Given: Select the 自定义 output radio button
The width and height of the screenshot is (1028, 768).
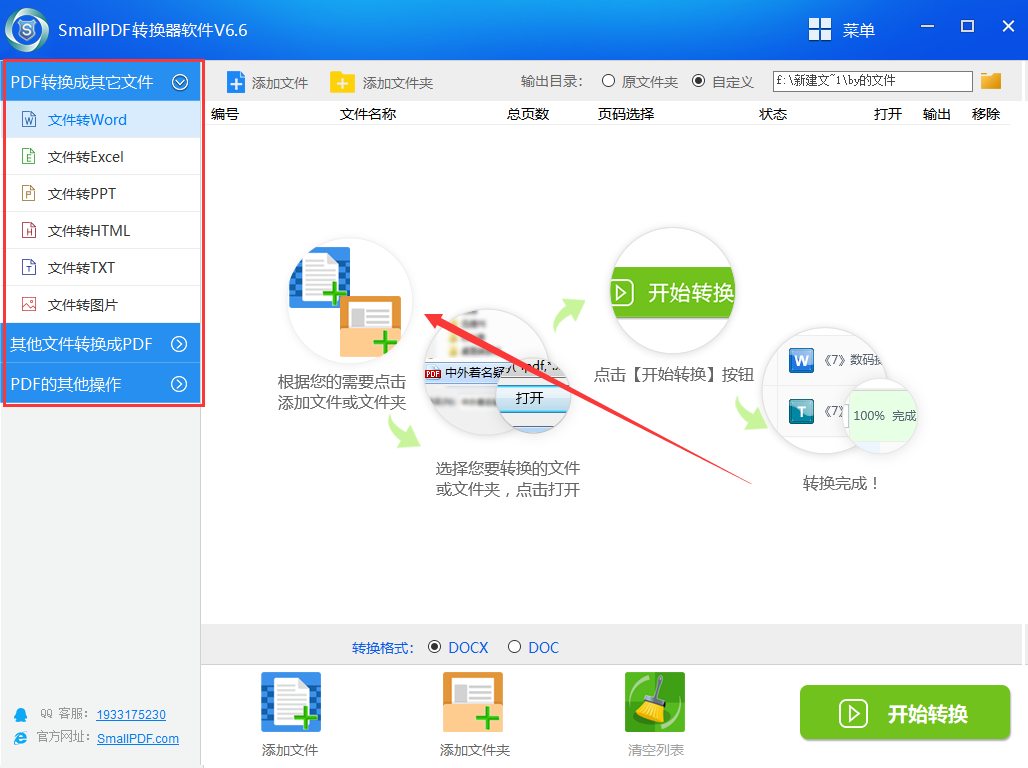Looking at the screenshot, I should coord(699,81).
